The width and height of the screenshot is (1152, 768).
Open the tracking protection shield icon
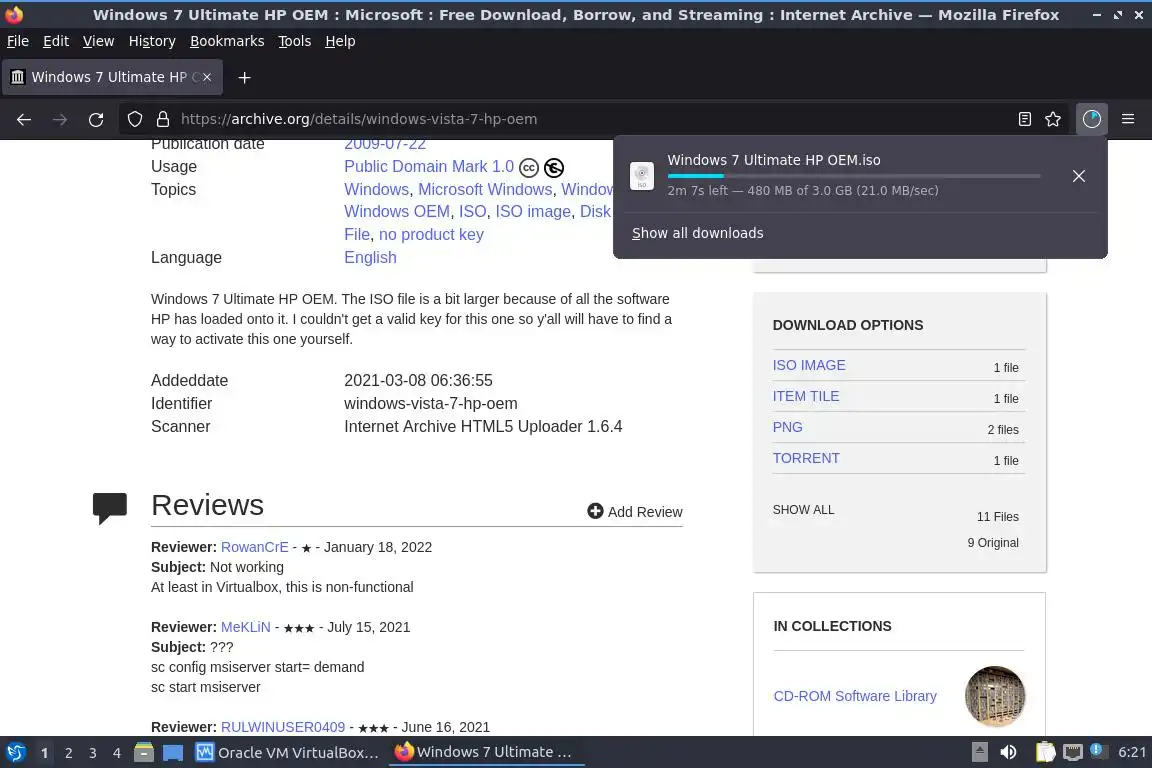pyautogui.click(x=134, y=119)
